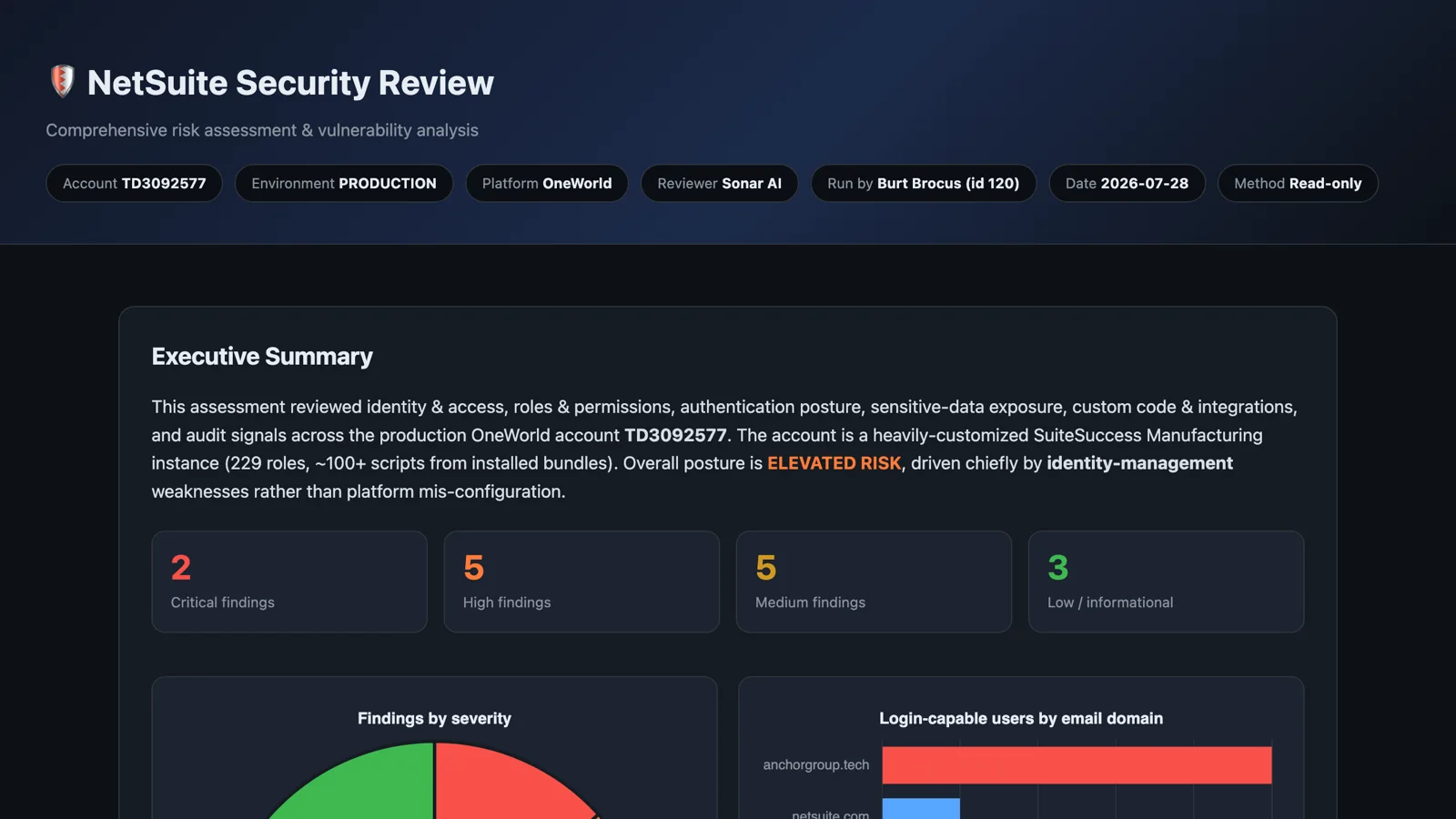Open the 3 Low / informational card

(x=1166, y=581)
